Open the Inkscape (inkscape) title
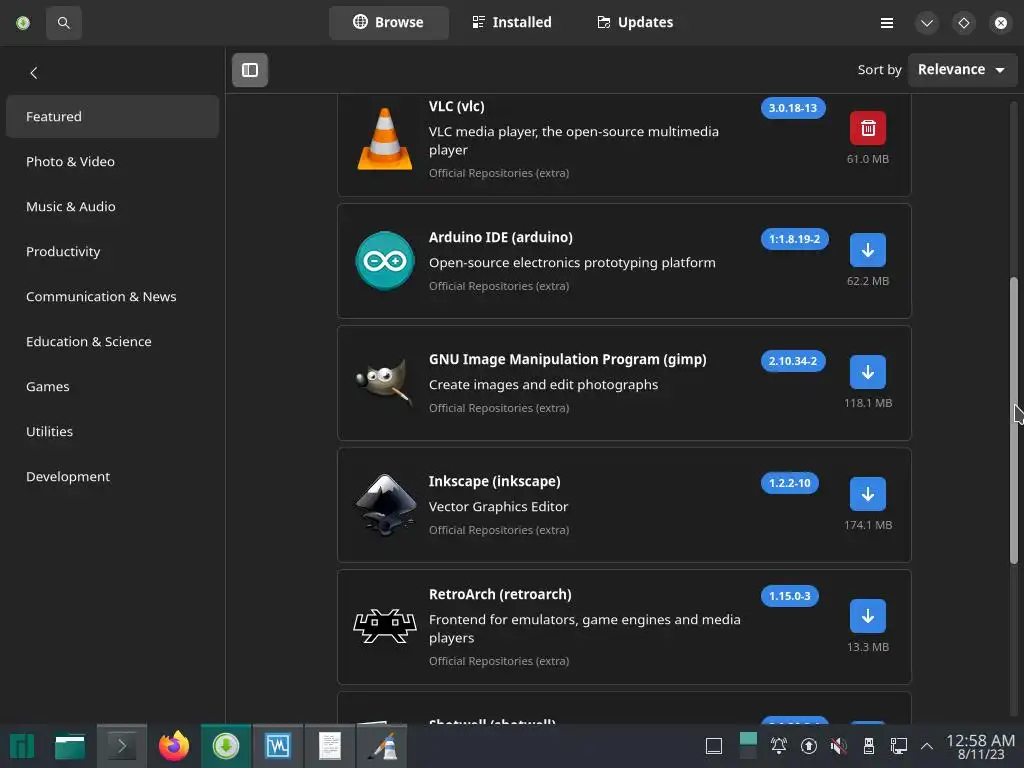 pos(494,481)
